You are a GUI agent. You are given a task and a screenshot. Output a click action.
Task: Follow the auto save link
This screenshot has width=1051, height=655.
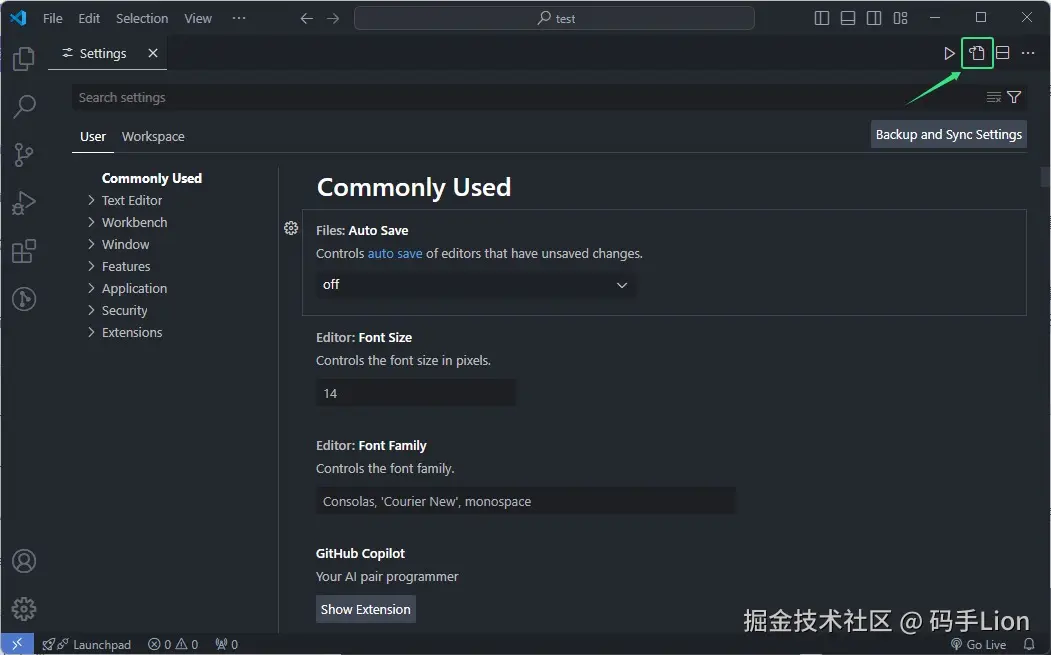point(395,253)
